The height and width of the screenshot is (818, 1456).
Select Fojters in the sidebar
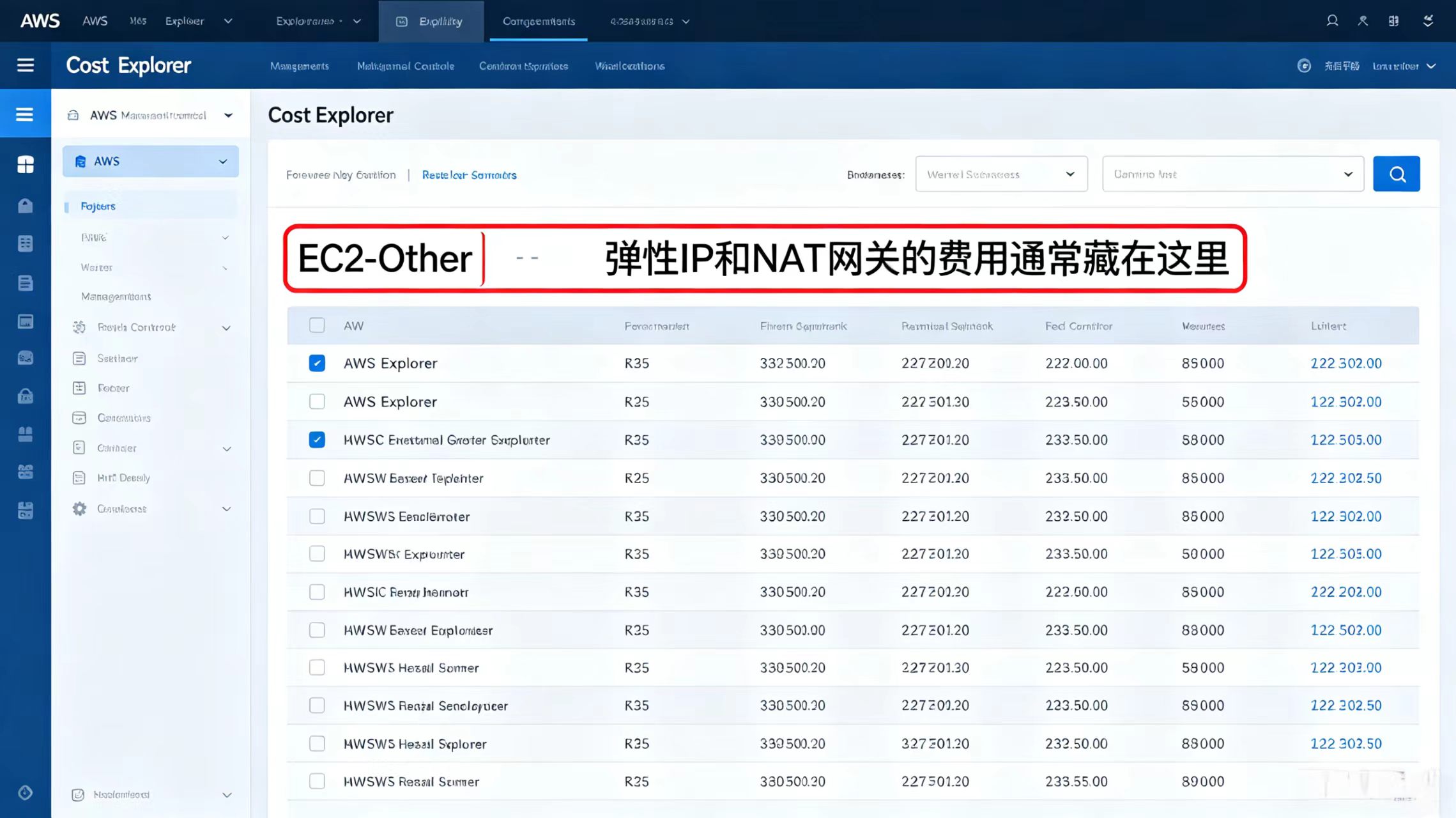click(150, 206)
